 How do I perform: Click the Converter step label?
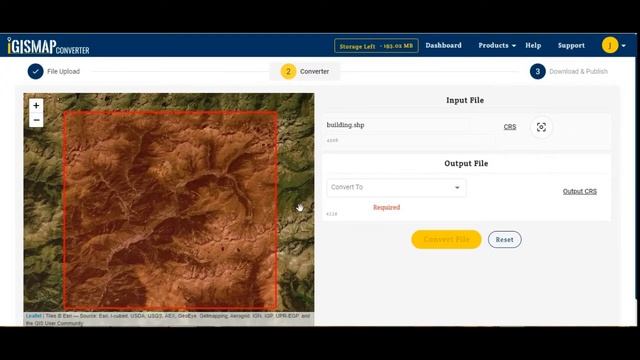(314, 71)
